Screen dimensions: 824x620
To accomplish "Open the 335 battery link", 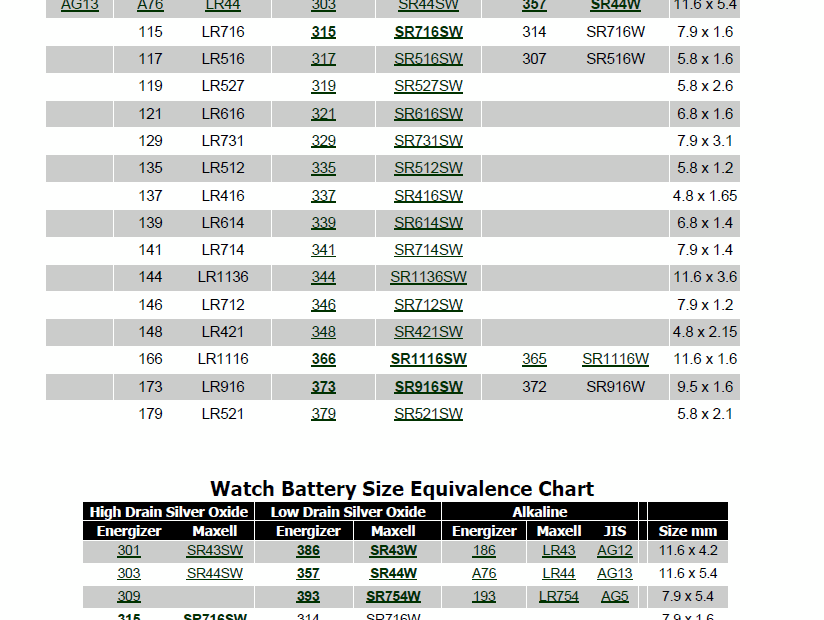I will [323, 168].
